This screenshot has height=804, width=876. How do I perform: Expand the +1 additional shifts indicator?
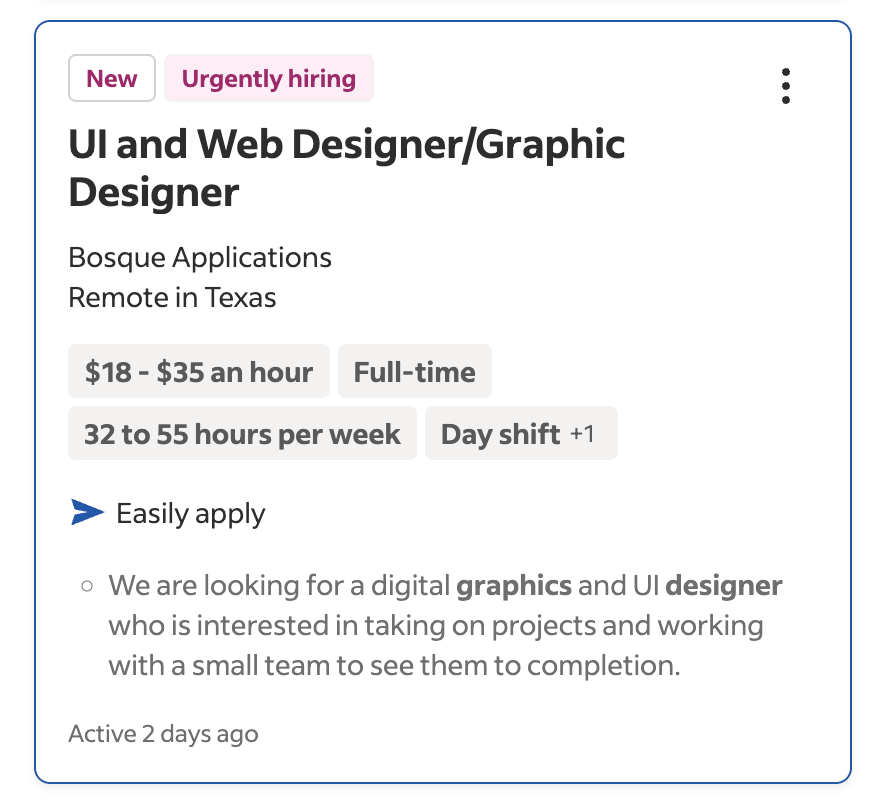(x=583, y=434)
